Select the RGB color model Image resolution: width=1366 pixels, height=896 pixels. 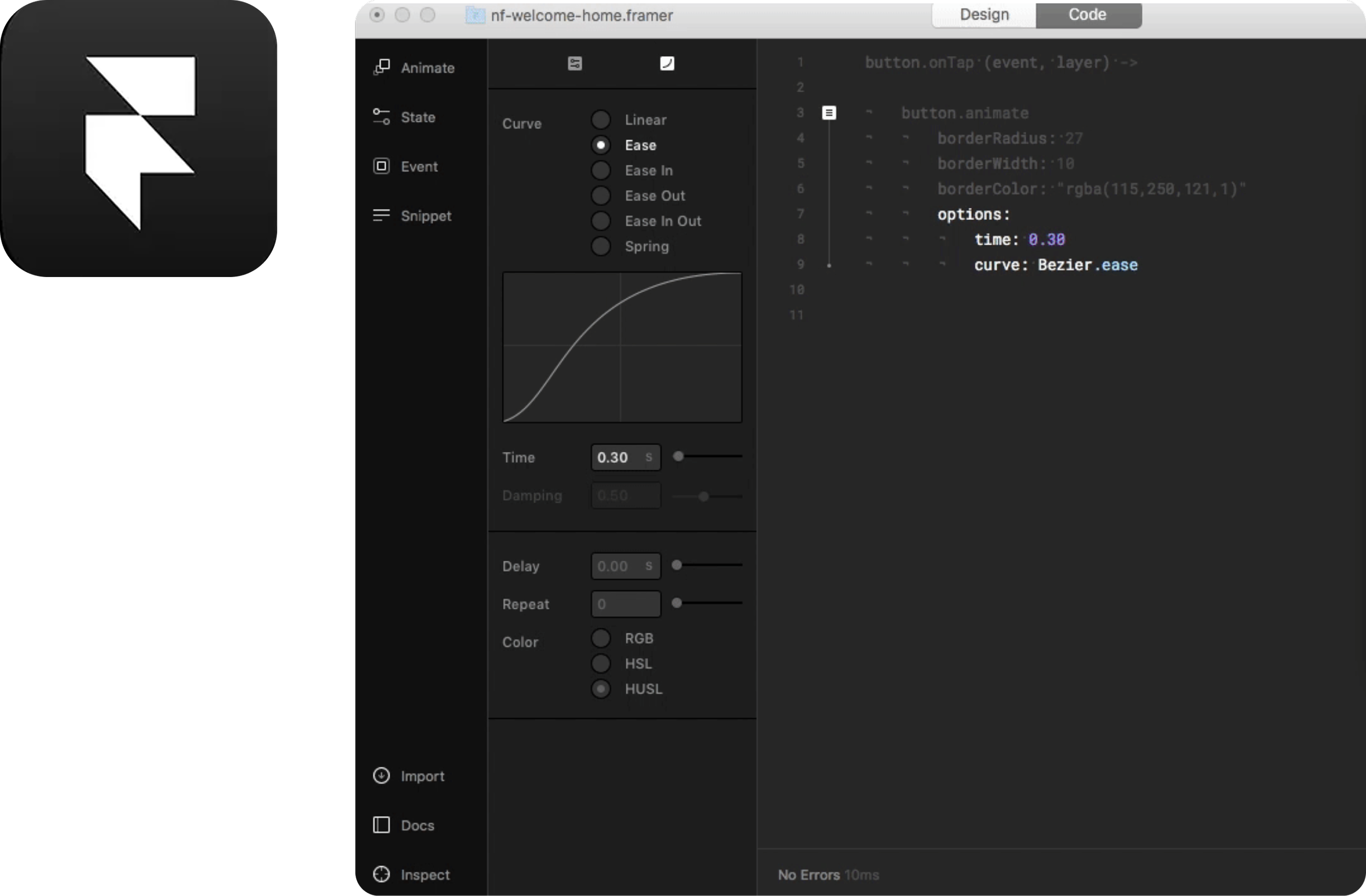(x=601, y=638)
